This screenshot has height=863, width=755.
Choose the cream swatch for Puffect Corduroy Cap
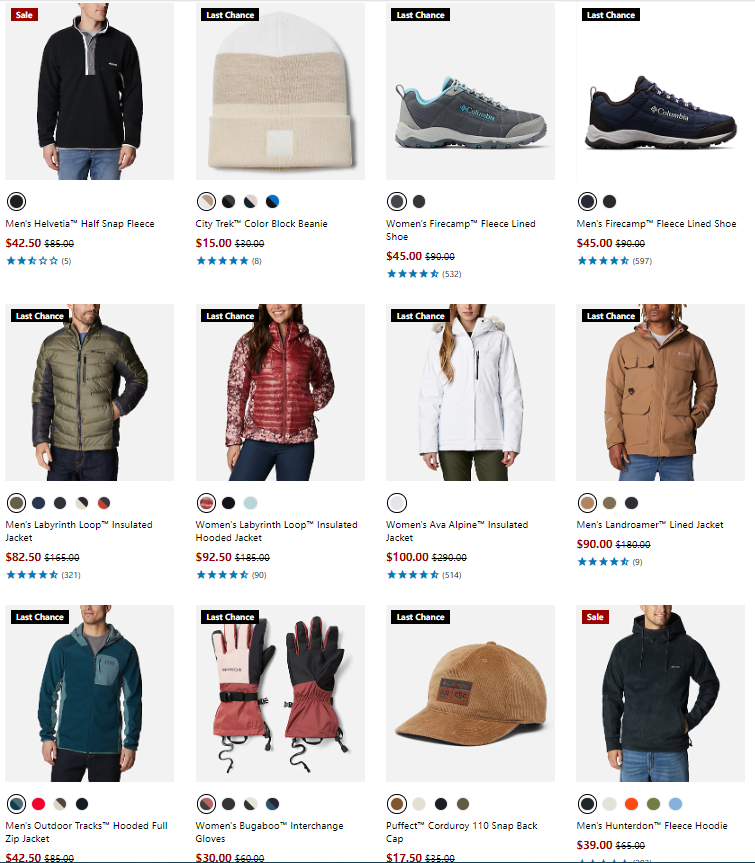[x=419, y=804]
